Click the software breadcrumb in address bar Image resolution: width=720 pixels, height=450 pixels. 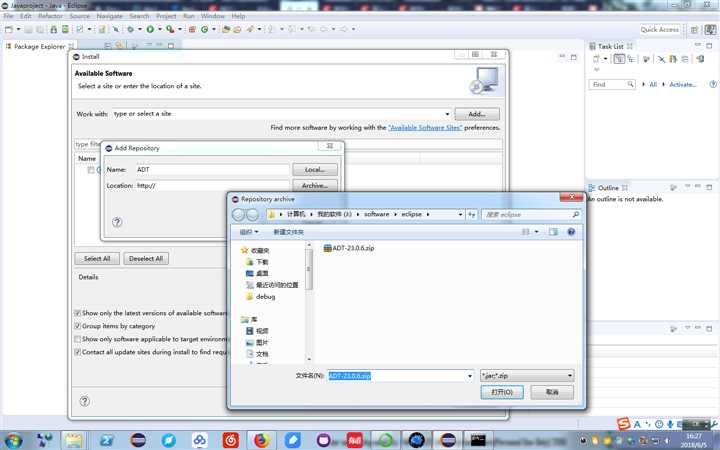(377, 214)
